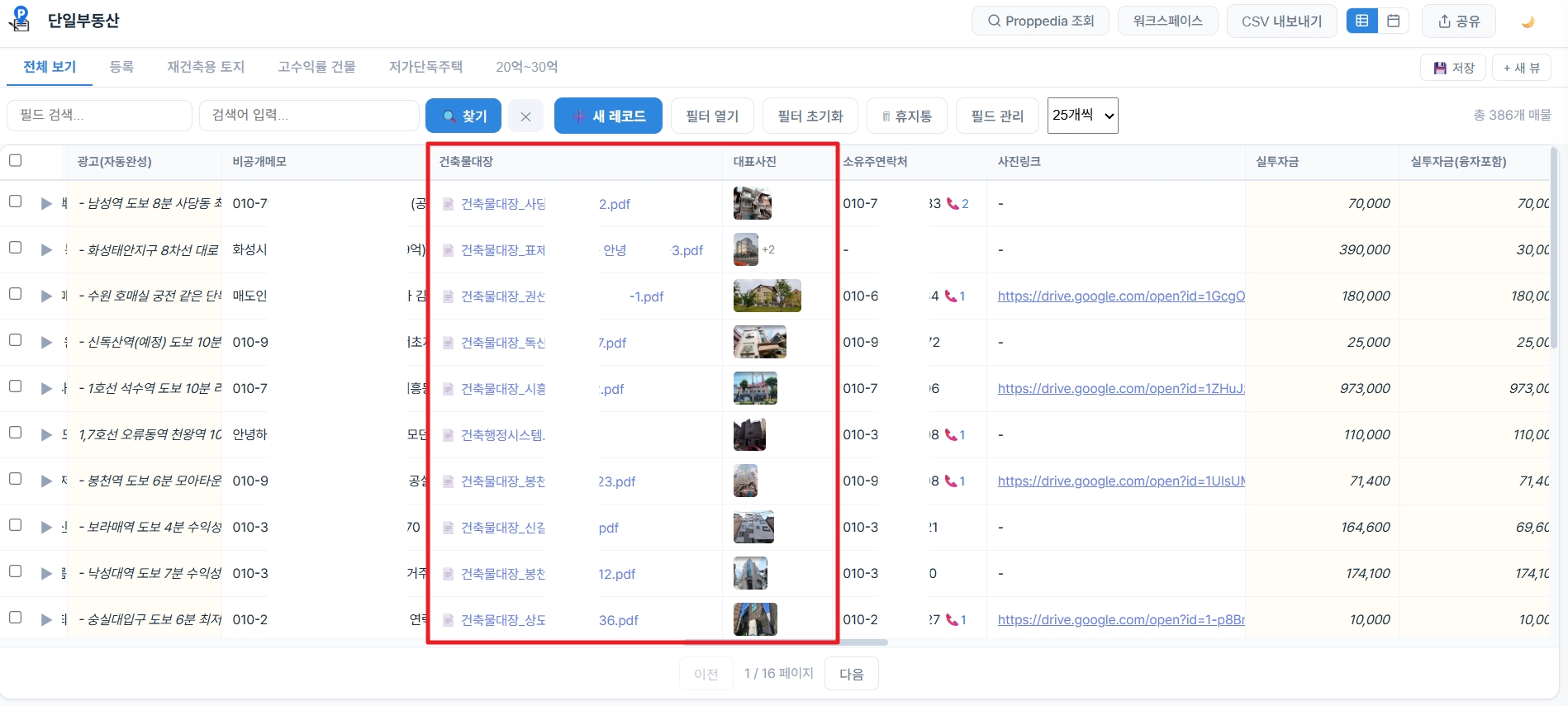Expand the 1호선 석수역 row
Image resolution: width=1568 pixels, height=706 pixels.
tap(46, 388)
